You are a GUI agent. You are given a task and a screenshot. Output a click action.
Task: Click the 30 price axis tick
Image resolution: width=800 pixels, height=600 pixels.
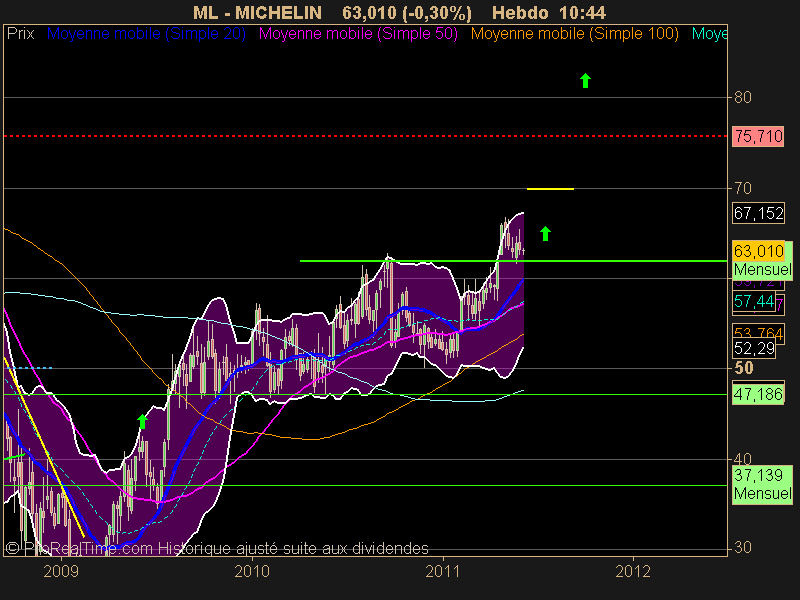pyautogui.click(x=742, y=547)
